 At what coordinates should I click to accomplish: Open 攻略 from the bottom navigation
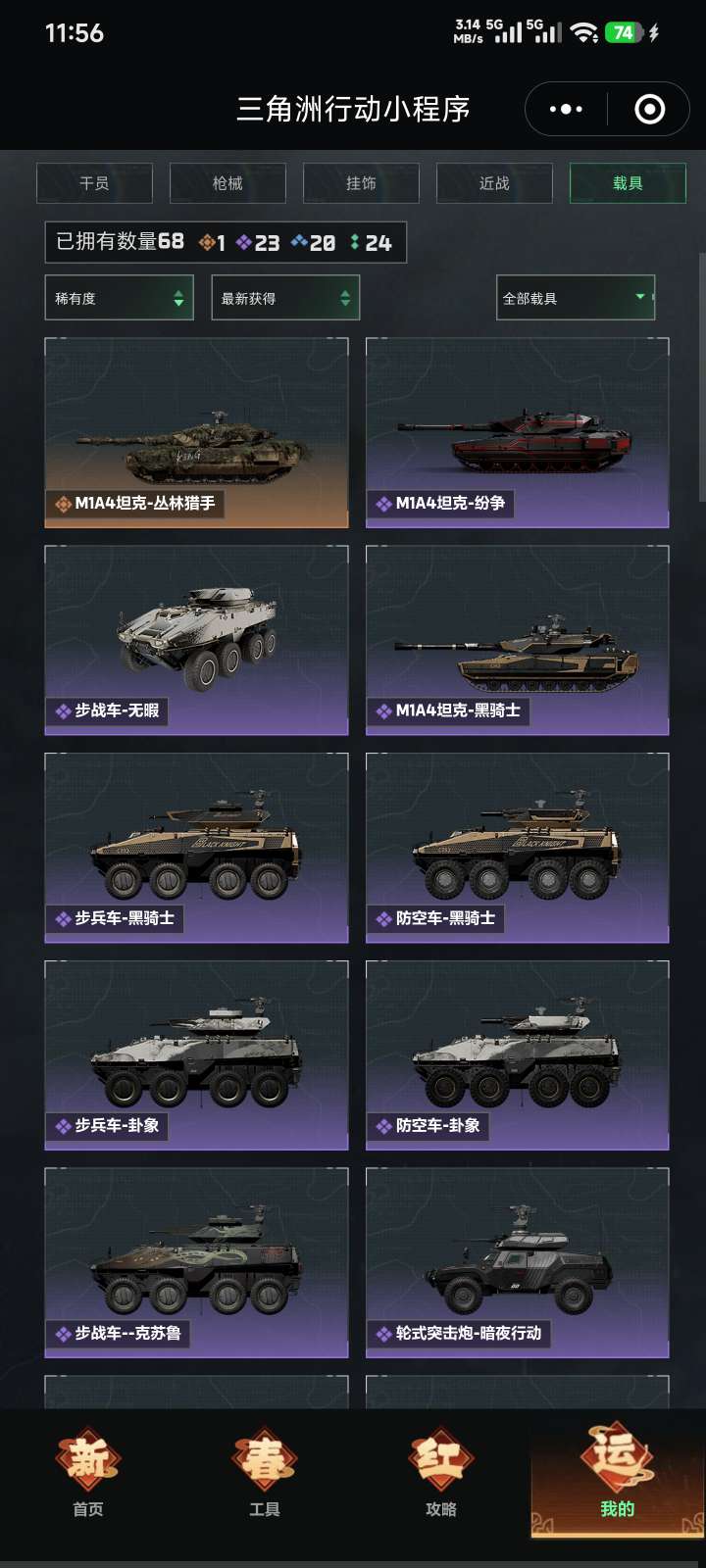(441, 1474)
